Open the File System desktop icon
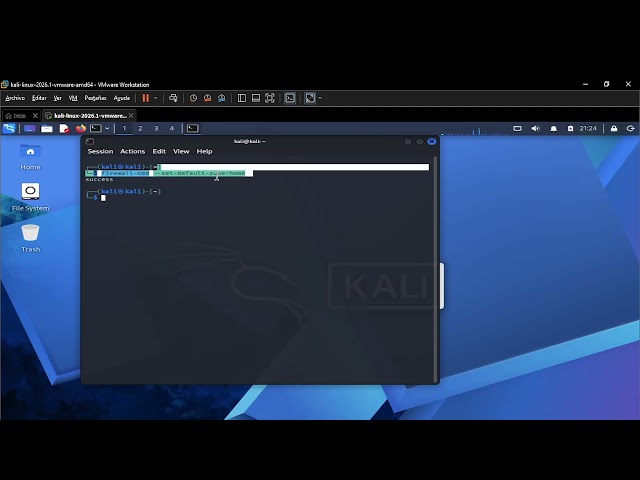 click(30, 197)
